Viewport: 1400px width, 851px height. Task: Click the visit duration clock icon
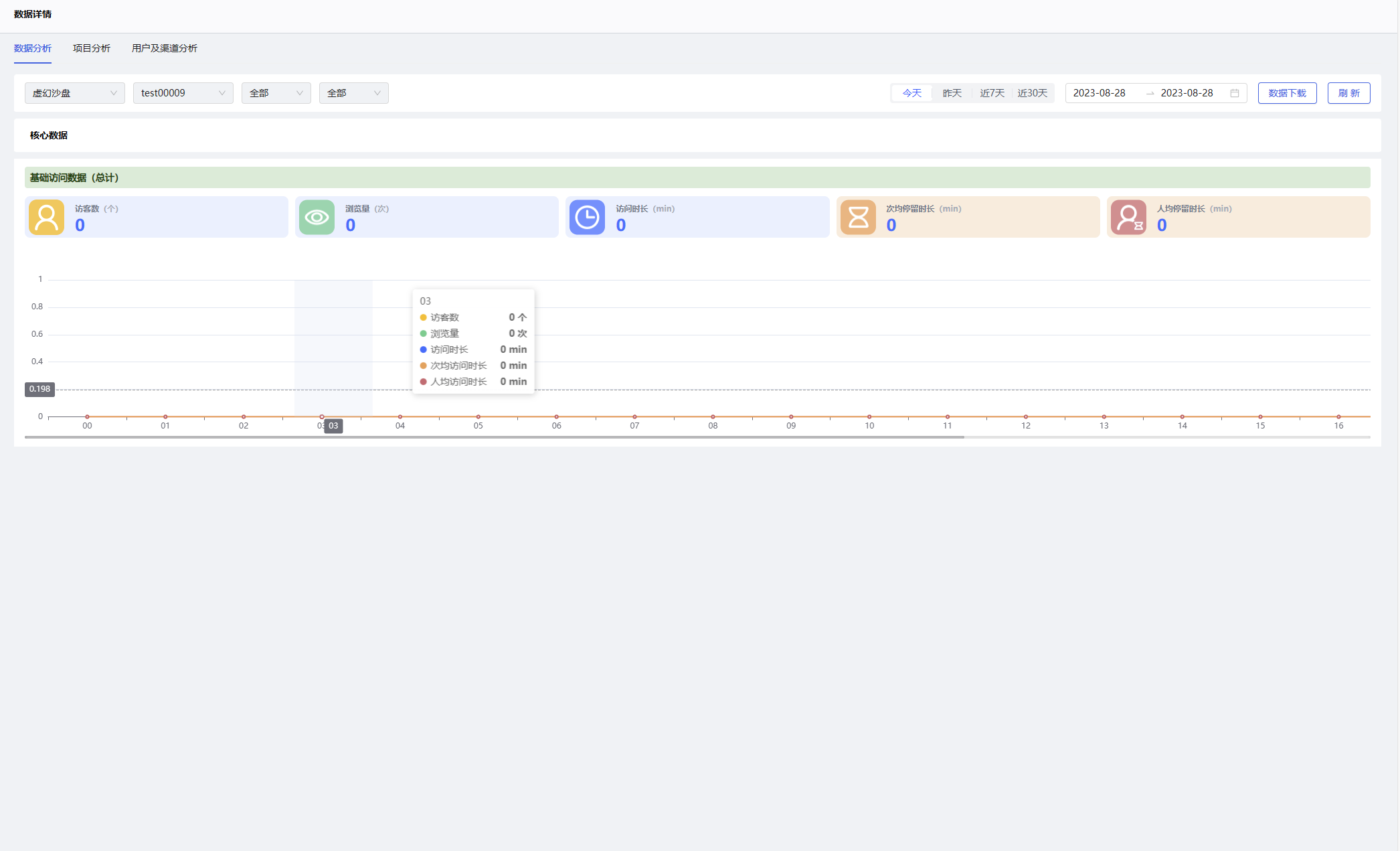pyautogui.click(x=587, y=217)
